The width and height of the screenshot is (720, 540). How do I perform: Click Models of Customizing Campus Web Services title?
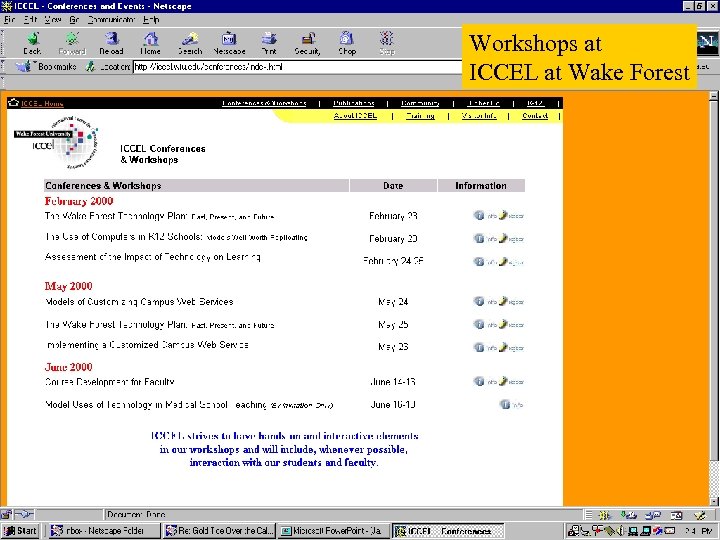pyautogui.click(x=139, y=302)
